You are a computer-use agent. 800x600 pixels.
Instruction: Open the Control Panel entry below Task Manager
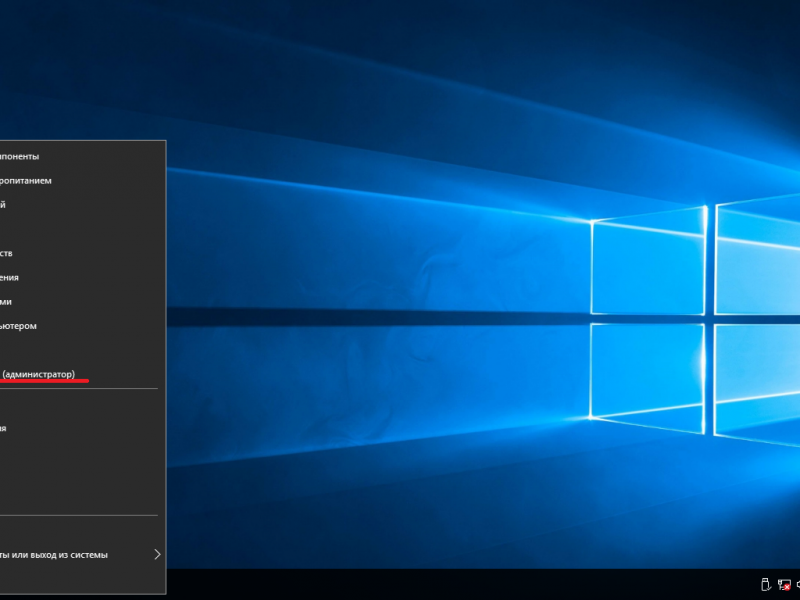(x=82, y=428)
